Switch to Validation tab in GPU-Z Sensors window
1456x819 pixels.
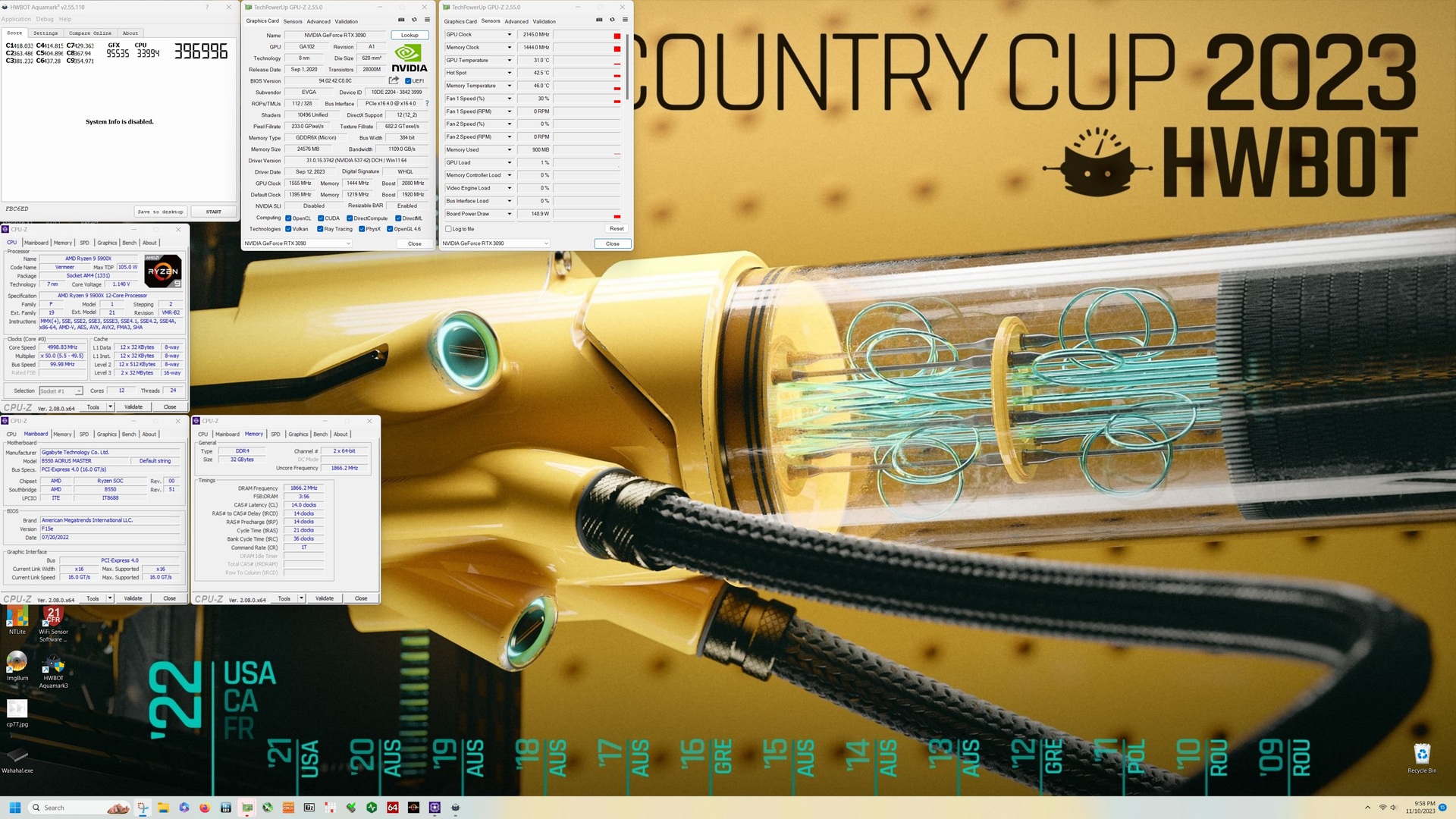click(544, 21)
